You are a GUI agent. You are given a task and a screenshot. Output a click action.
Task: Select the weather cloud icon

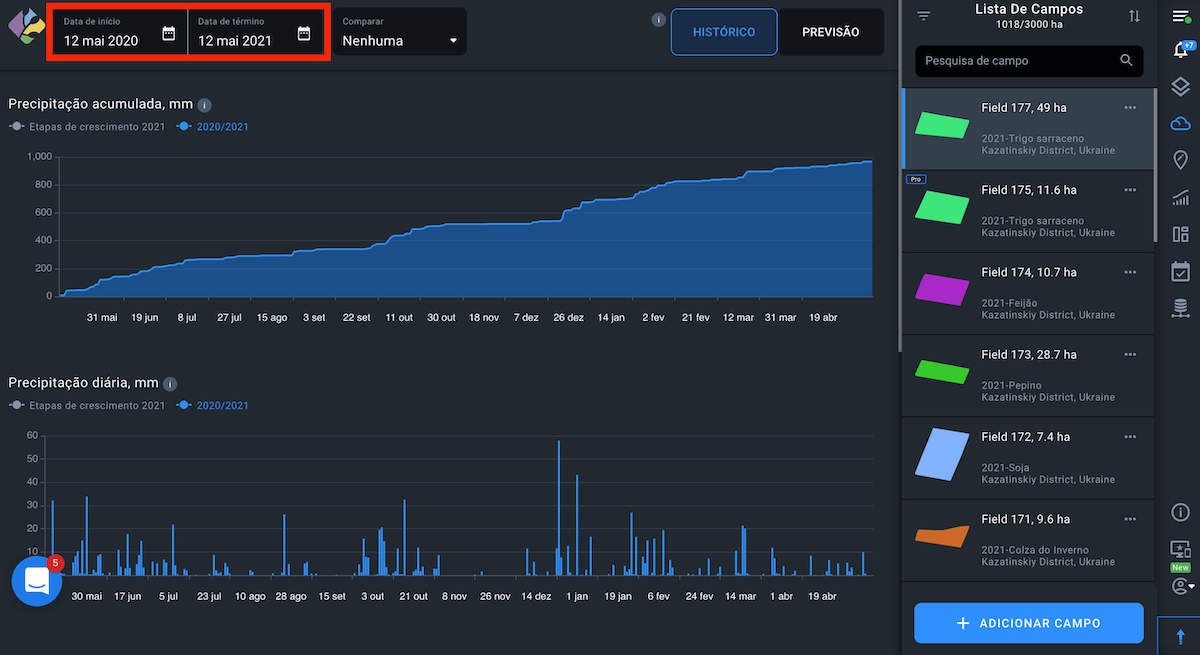[x=1180, y=124]
